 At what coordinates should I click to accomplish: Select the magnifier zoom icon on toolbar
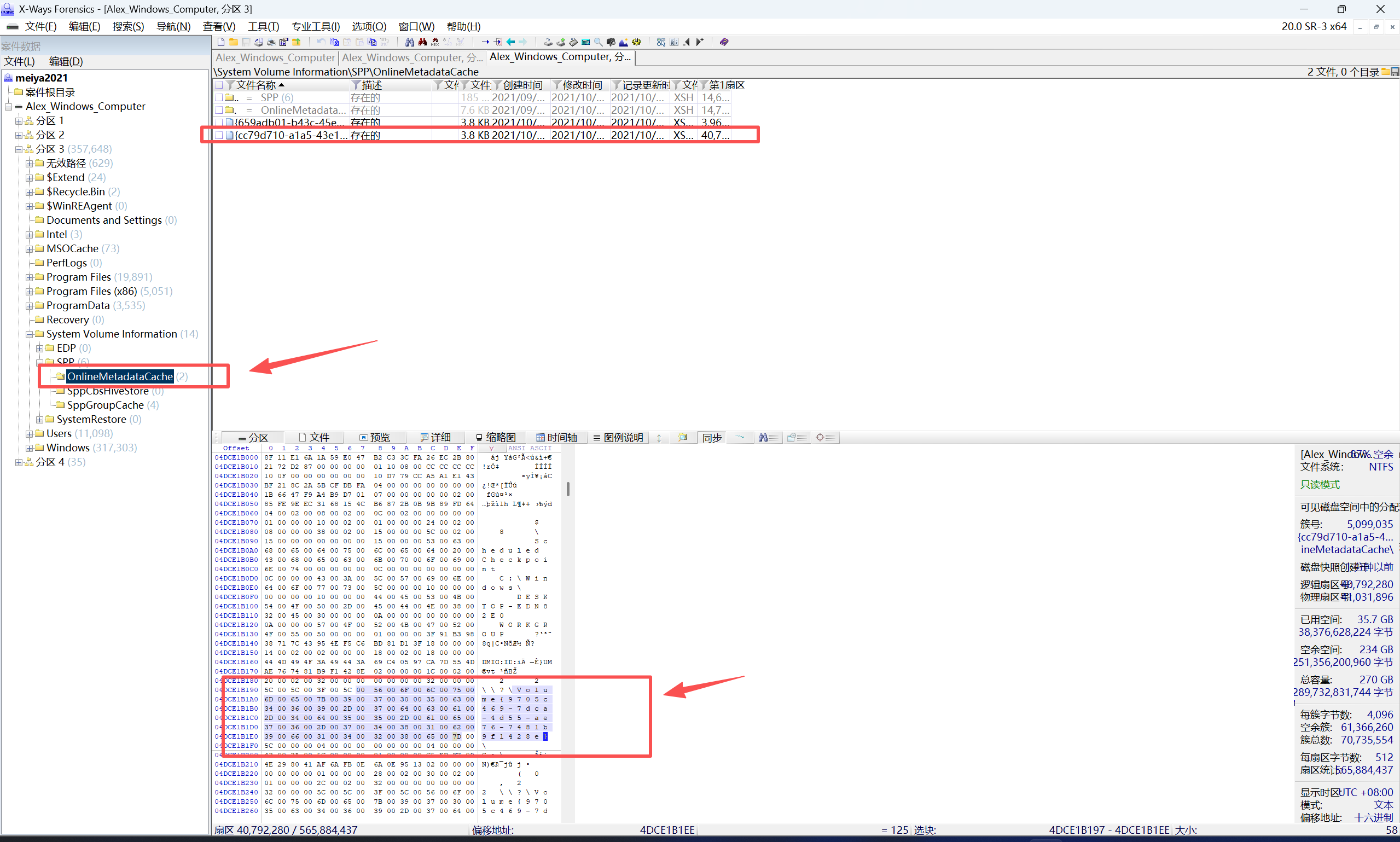point(598,42)
